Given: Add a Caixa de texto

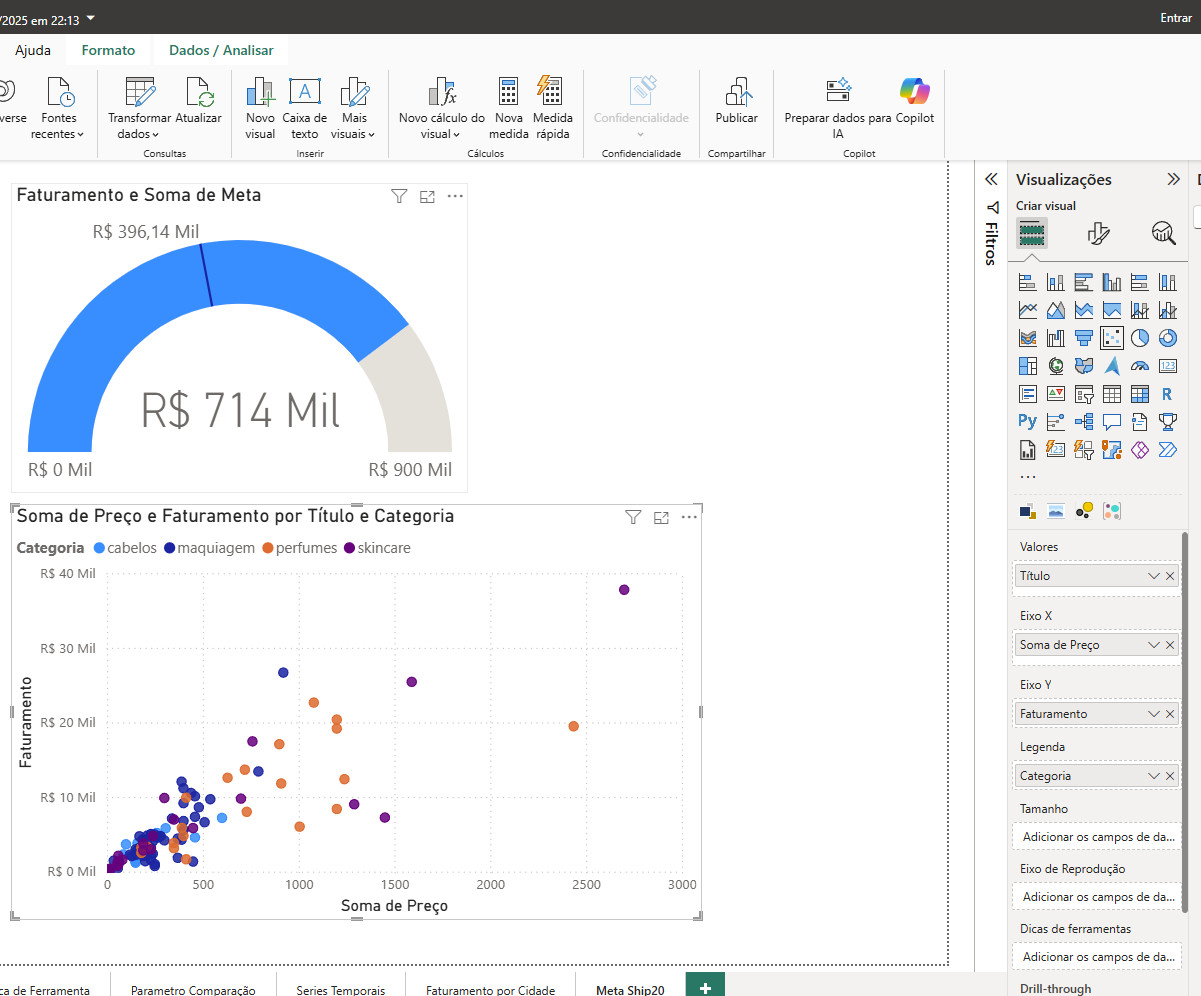Looking at the screenshot, I should click(305, 108).
